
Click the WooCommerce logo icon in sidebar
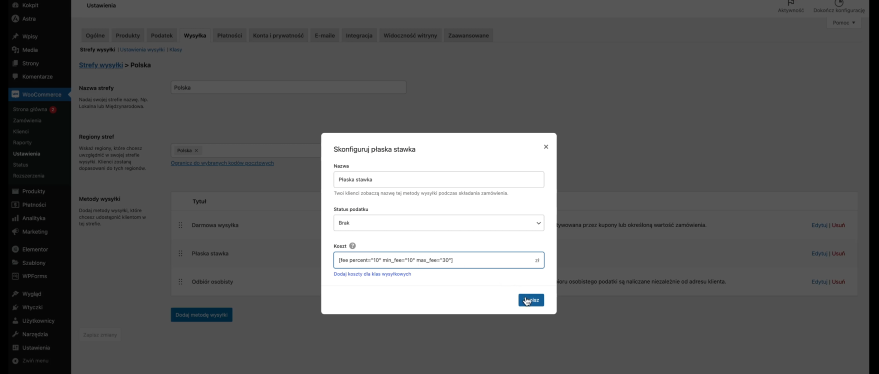[x=16, y=94]
